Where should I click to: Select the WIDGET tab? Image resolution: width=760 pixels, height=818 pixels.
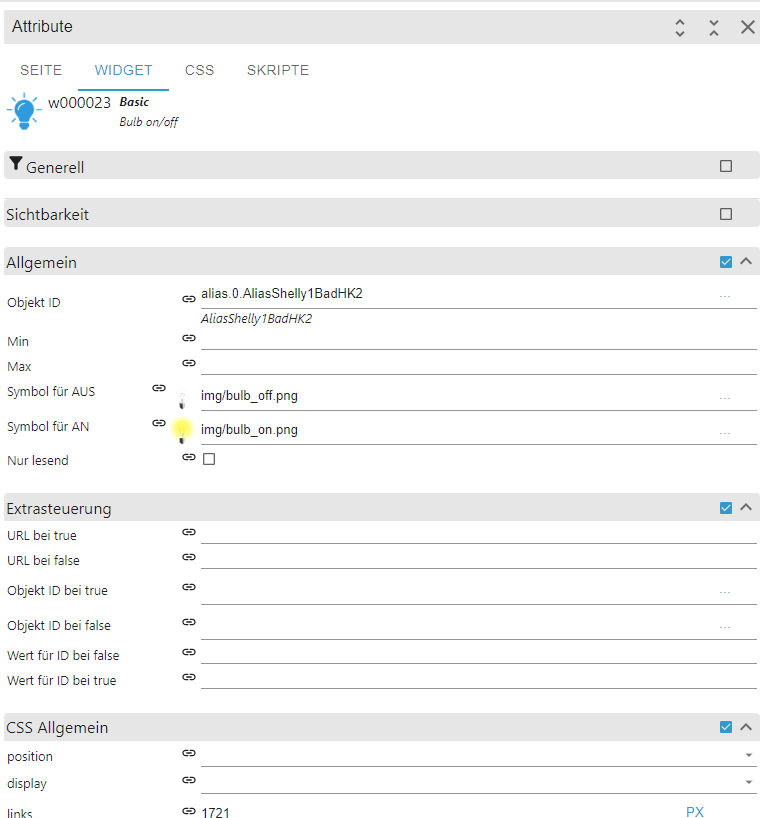tap(124, 70)
